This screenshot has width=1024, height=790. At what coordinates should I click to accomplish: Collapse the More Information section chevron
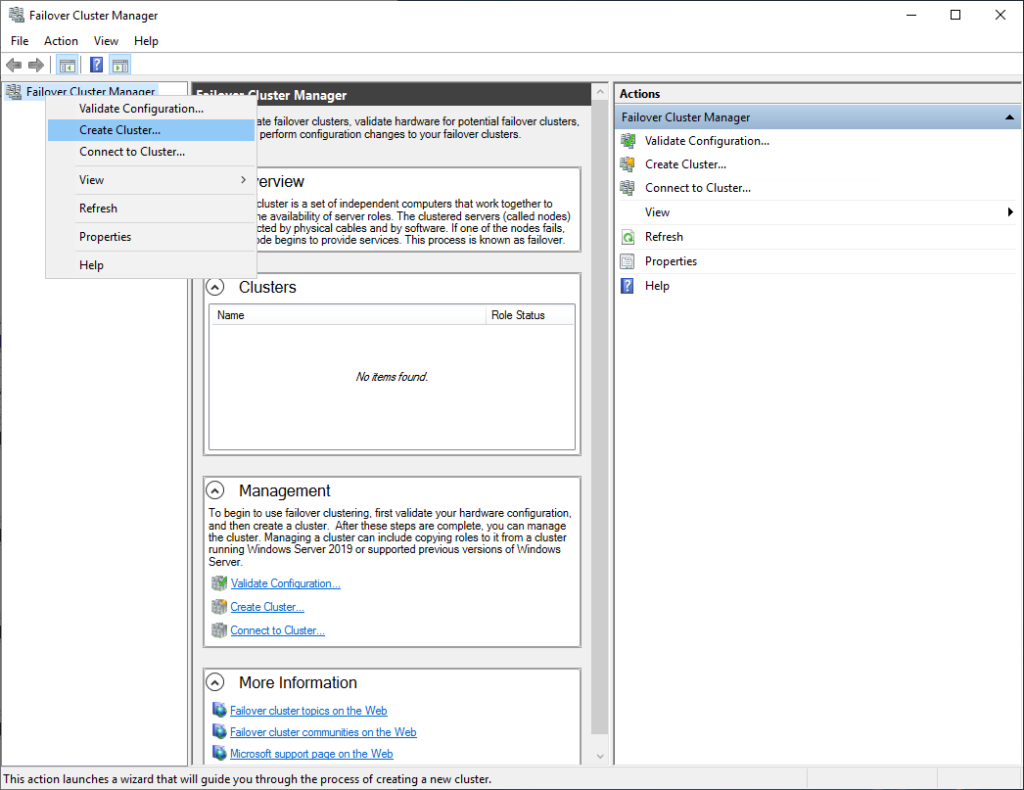[215, 683]
